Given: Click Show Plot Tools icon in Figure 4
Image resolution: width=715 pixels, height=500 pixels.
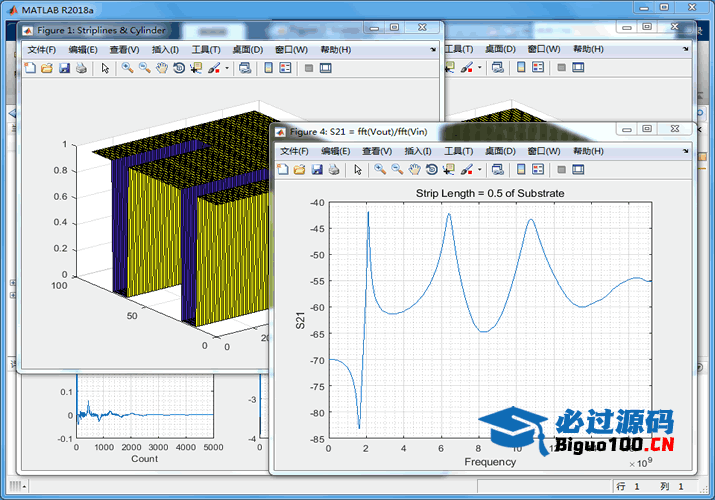Looking at the screenshot, I should coord(578,170).
